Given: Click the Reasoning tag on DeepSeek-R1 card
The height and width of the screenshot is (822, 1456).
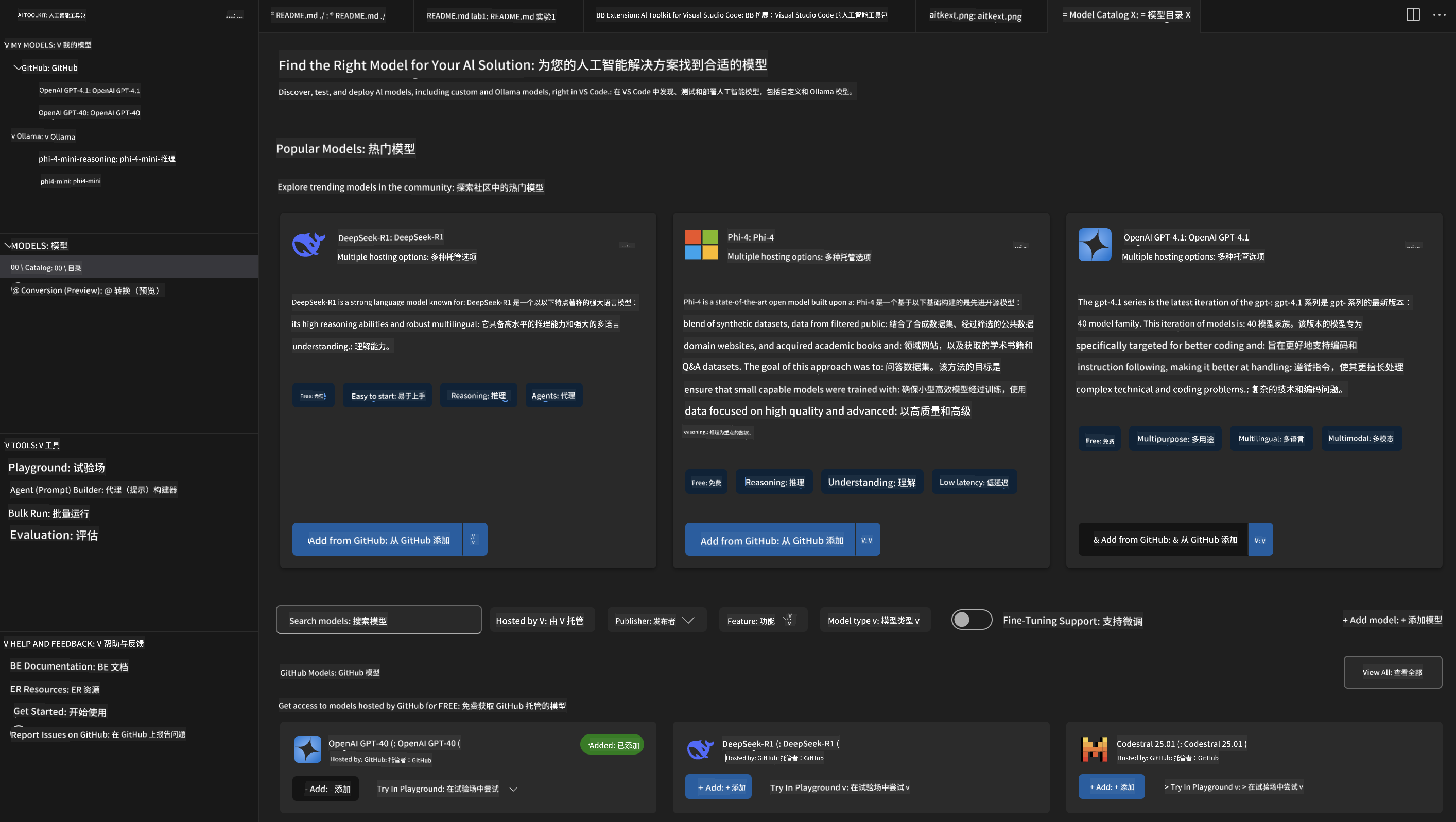Looking at the screenshot, I should [479, 395].
